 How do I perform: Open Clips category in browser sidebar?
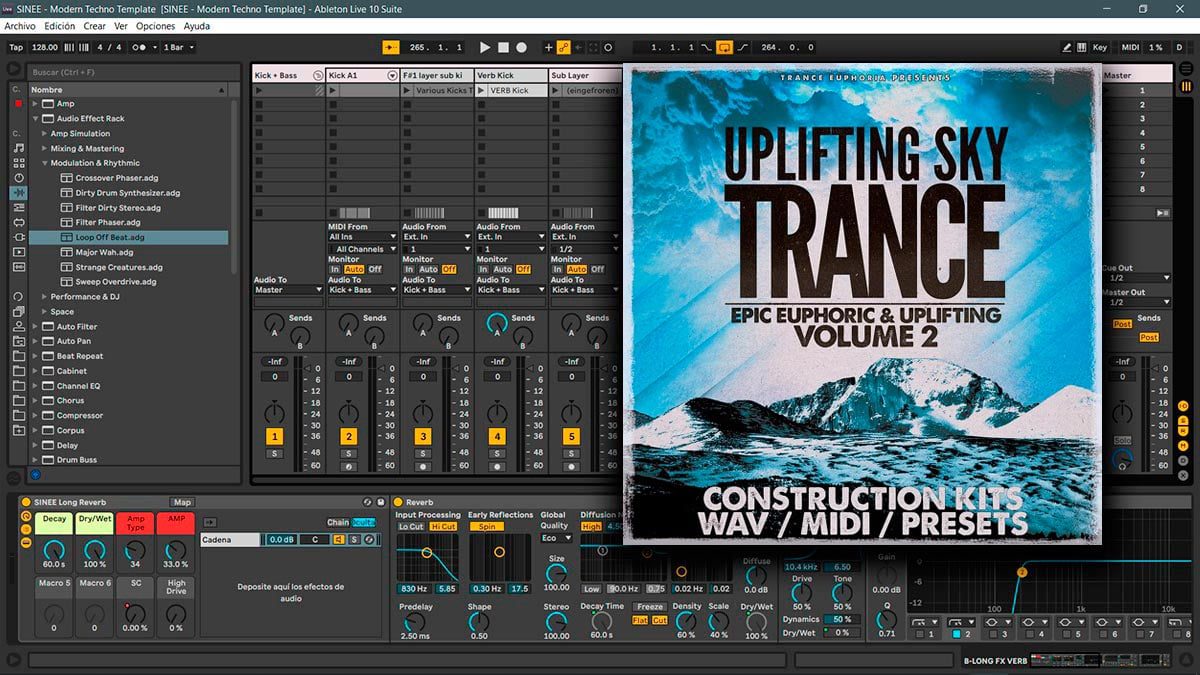(17, 252)
